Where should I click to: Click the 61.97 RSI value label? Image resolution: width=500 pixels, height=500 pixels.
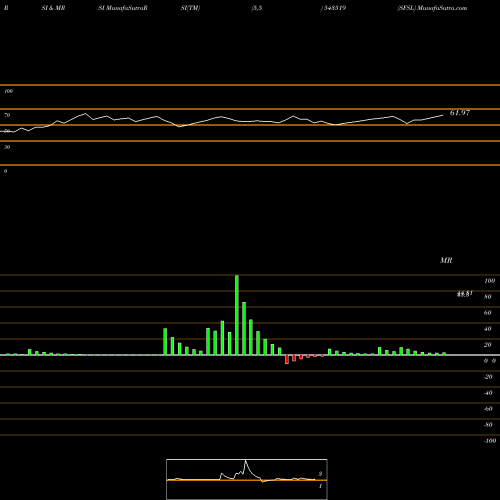(460, 113)
